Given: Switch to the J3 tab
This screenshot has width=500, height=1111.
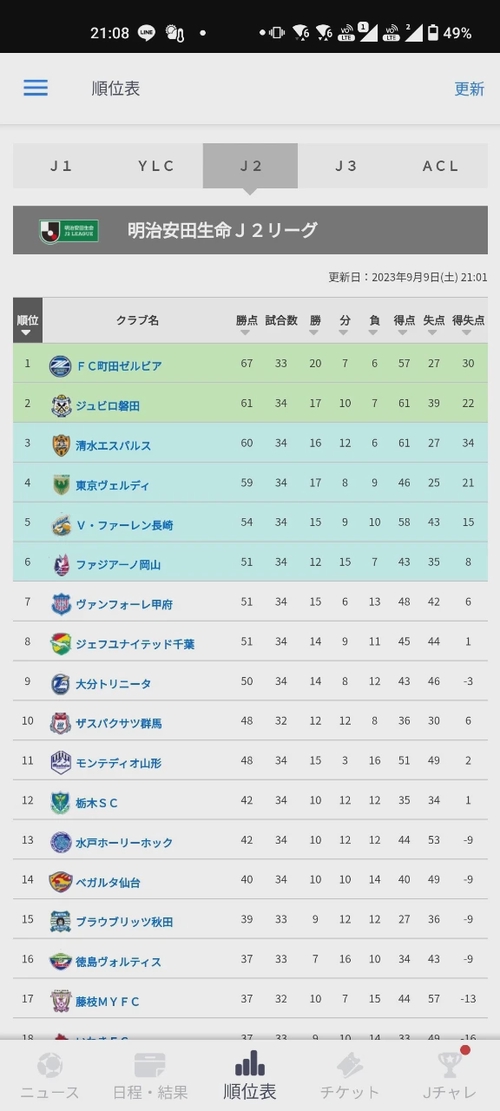Looking at the screenshot, I should [346, 166].
